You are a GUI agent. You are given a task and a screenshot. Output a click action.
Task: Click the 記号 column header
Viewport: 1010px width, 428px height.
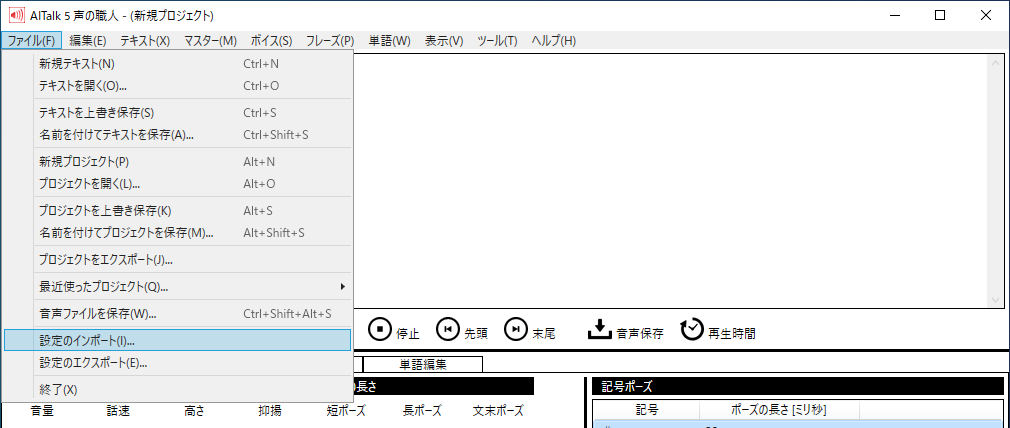pos(645,410)
